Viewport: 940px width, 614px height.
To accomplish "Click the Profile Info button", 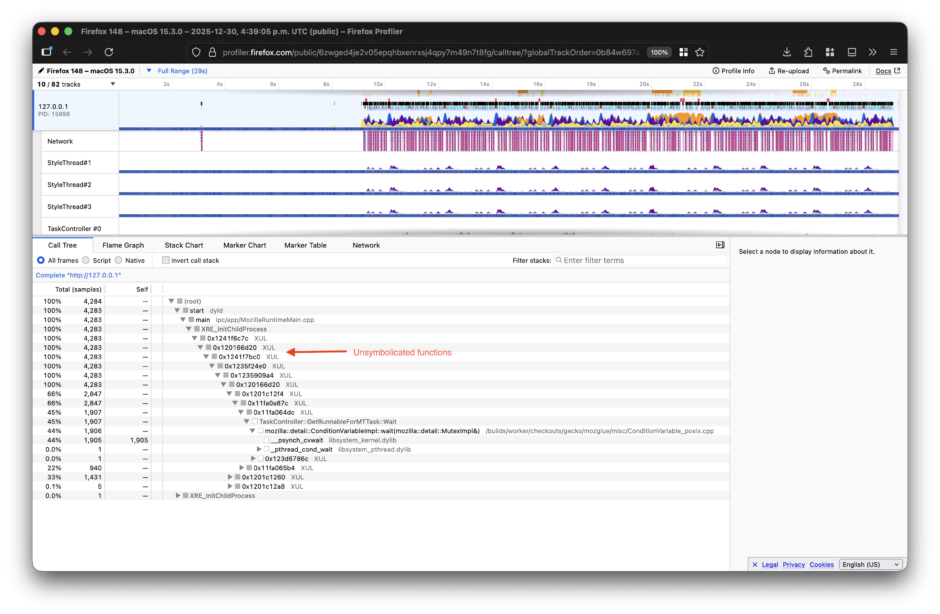I will pos(733,71).
